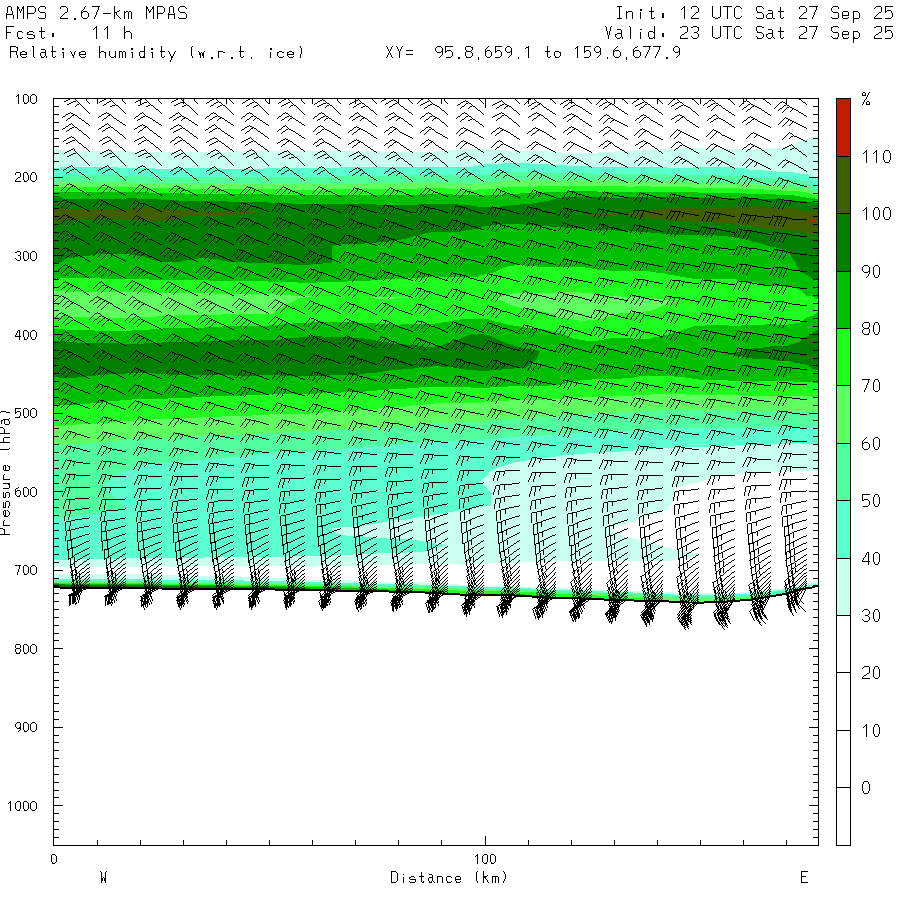Click the olive-brown colorbar swatch between 100 and 110

tap(843, 185)
